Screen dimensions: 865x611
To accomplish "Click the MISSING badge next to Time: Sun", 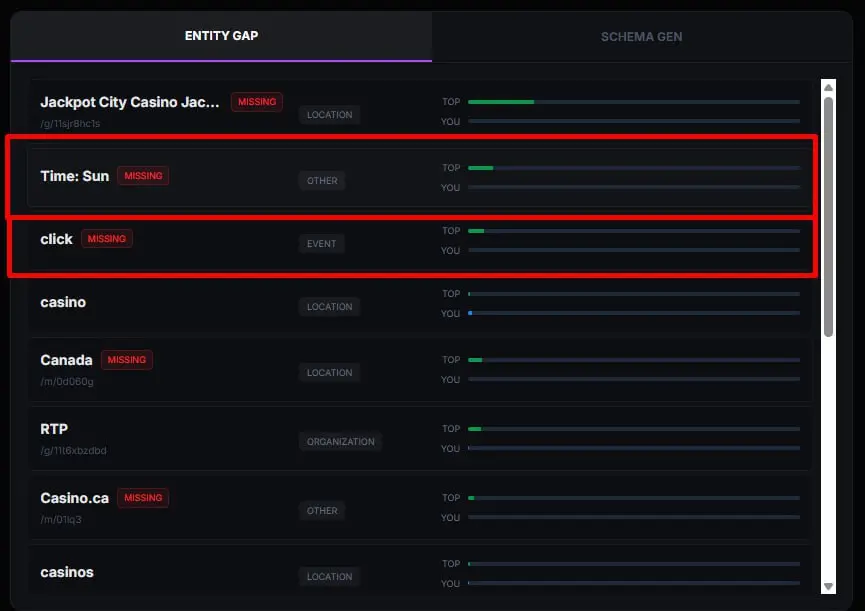I will pos(143,176).
